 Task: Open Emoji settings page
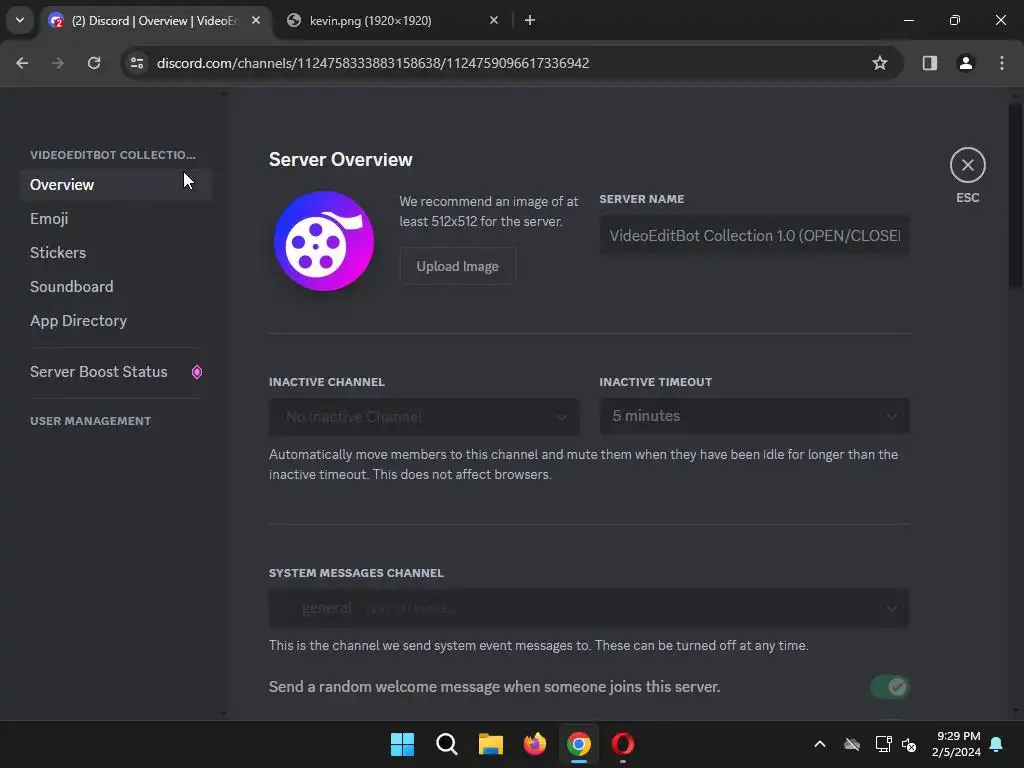pyautogui.click(x=116, y=219)
